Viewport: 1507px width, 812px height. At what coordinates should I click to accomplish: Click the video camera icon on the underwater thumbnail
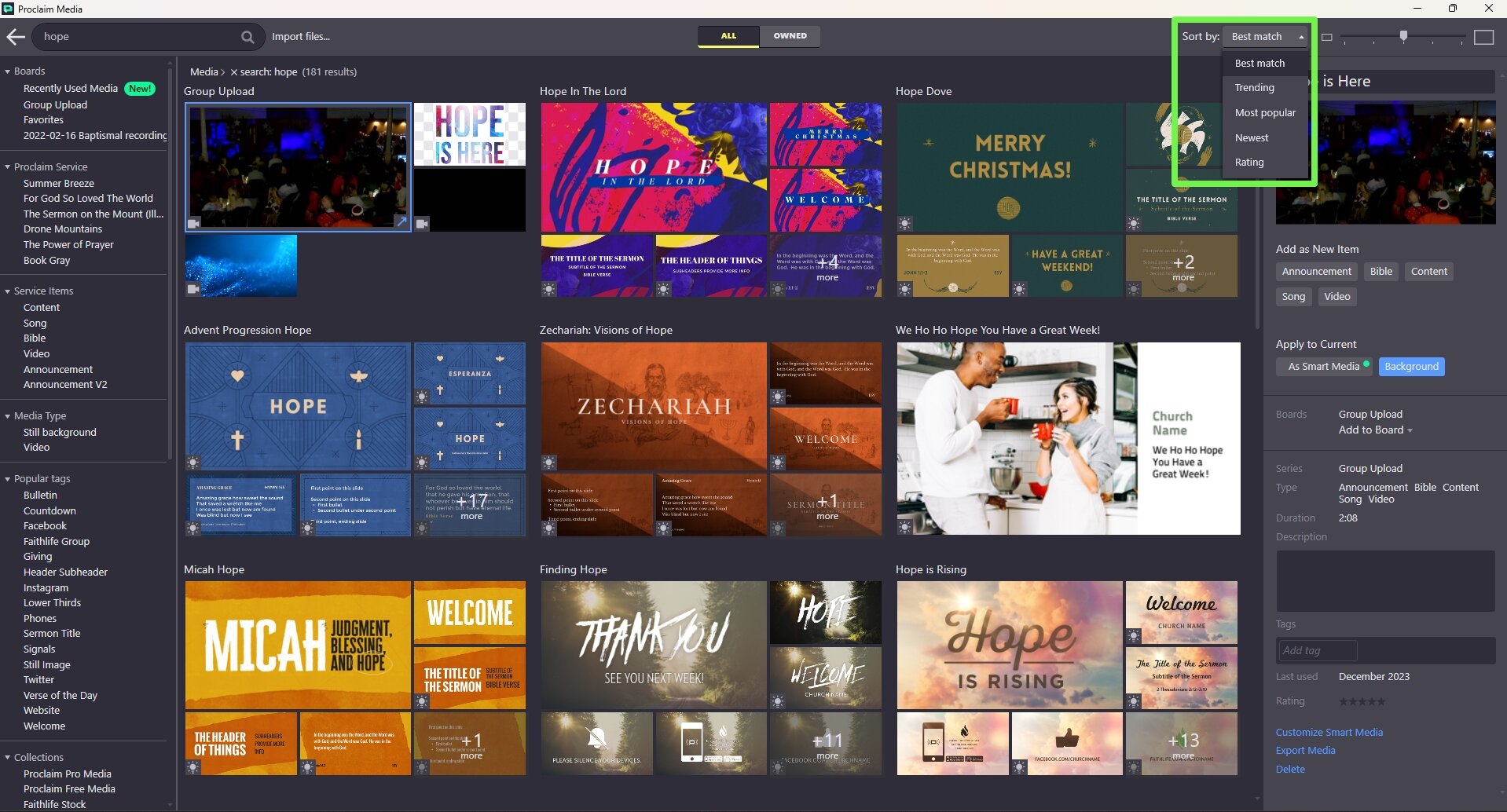192,289
